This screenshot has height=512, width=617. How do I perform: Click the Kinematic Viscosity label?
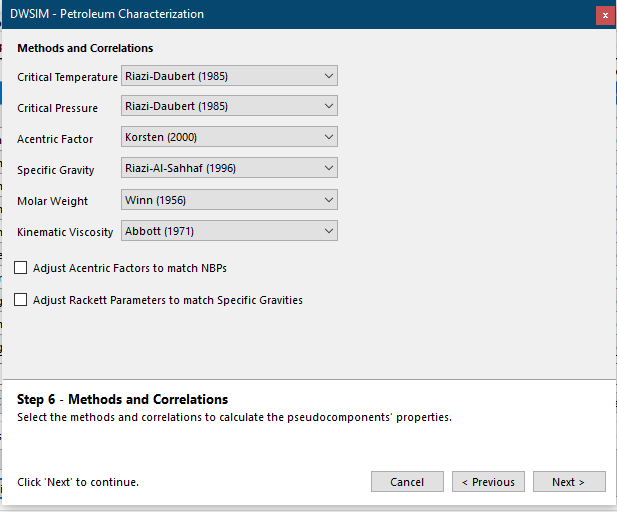pos(65,232)
